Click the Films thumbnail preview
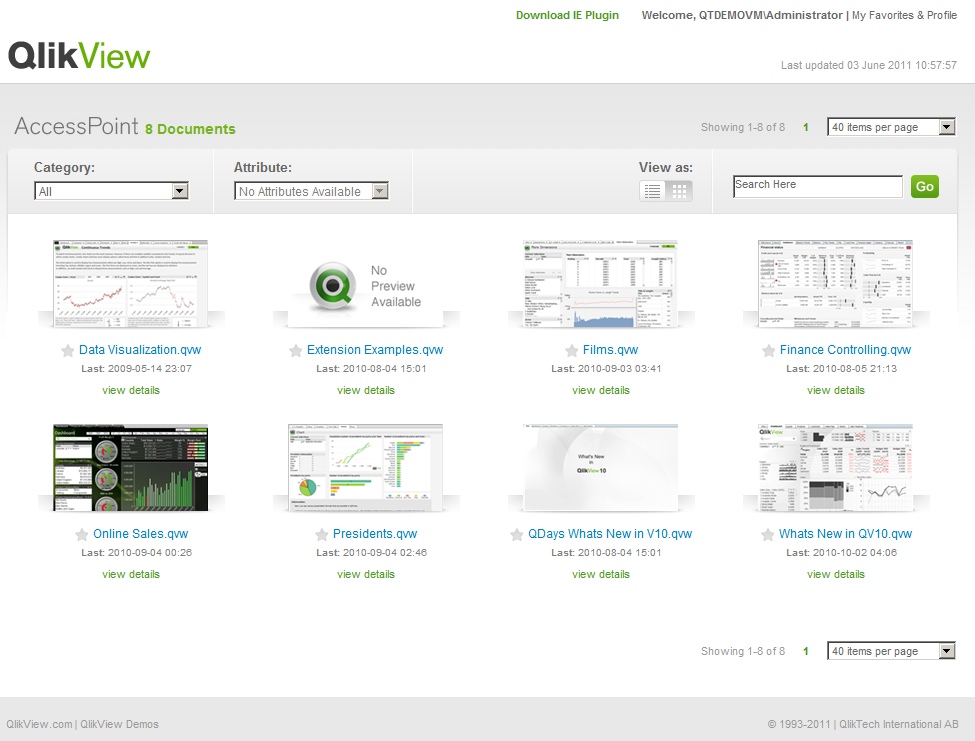Image resolution: width=975 pixels, height=741 pixels. tap(601, 283)
